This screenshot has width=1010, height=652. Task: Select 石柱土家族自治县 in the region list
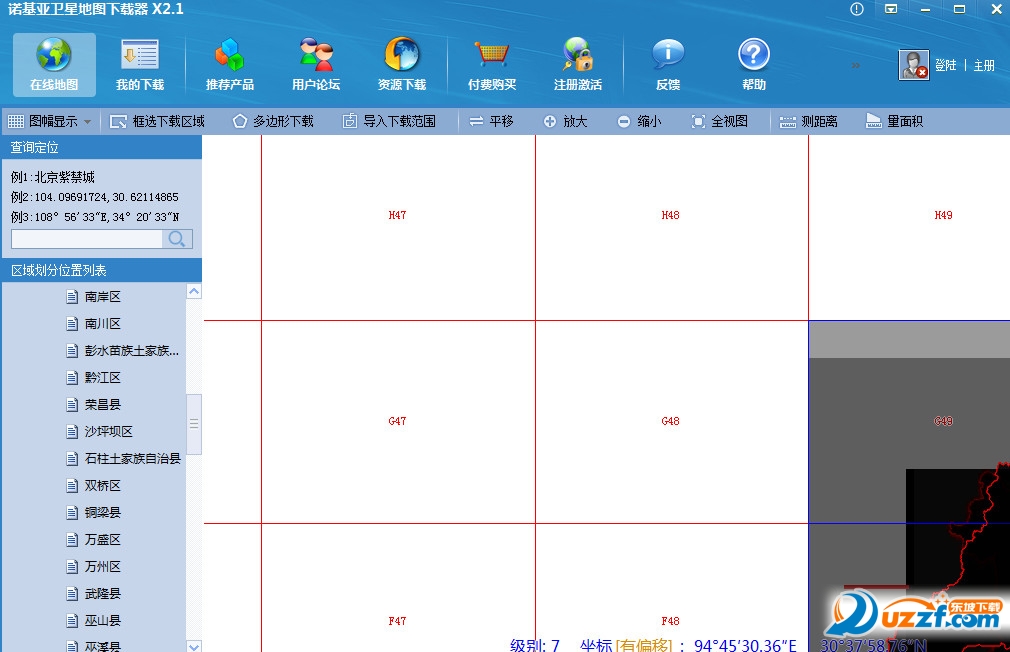[x=123, y=459]
